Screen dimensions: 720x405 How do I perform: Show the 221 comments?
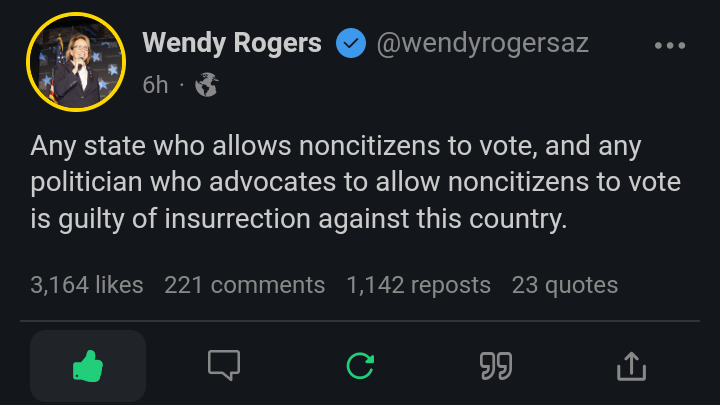pyautogui.click(x=245, y=285)
